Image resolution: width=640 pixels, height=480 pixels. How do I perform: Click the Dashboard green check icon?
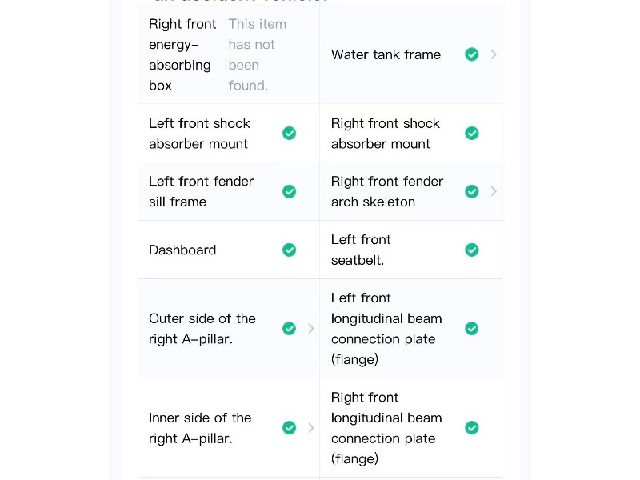[x=289, y=250]
